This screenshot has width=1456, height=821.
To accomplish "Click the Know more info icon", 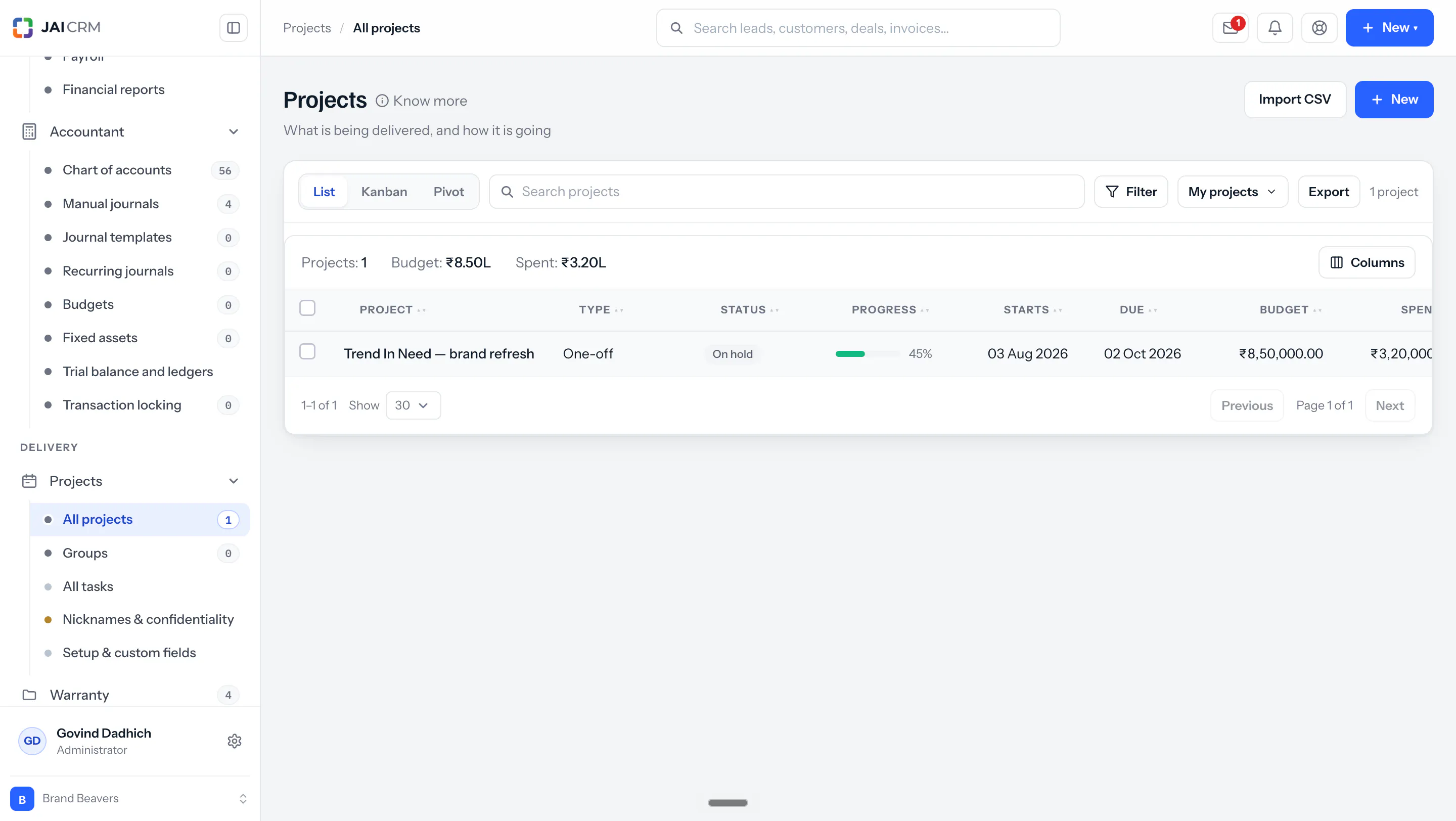I will click(382, 101).
